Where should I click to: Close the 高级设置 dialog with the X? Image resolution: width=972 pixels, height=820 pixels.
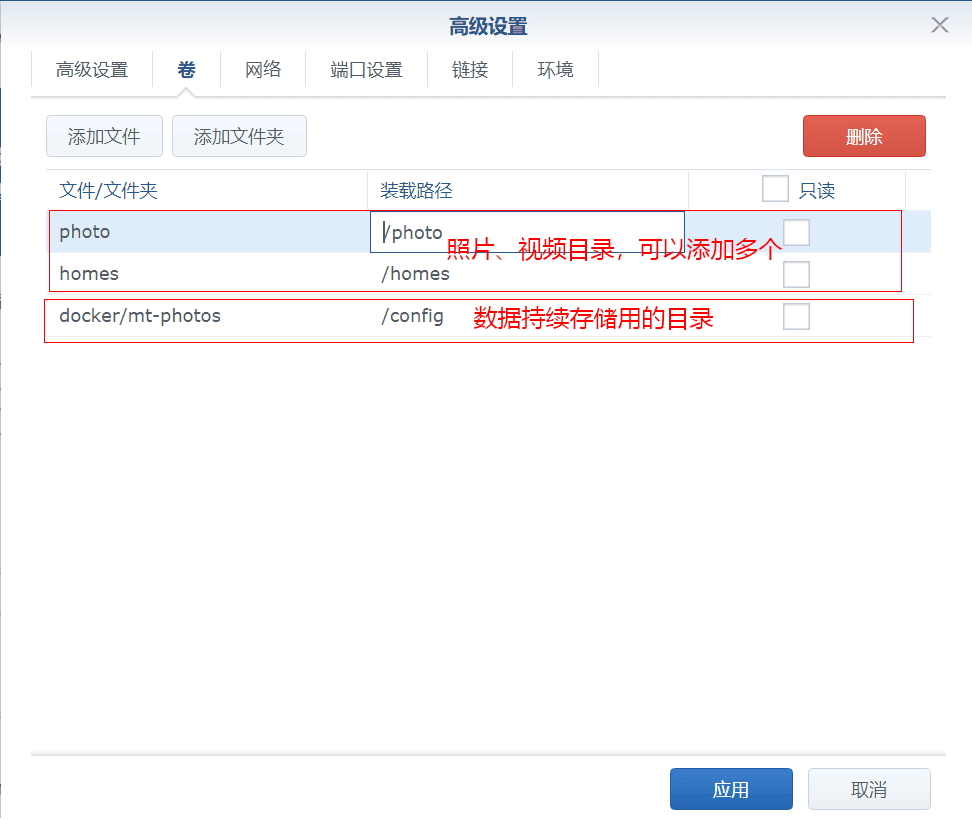(x=939, y=26)
